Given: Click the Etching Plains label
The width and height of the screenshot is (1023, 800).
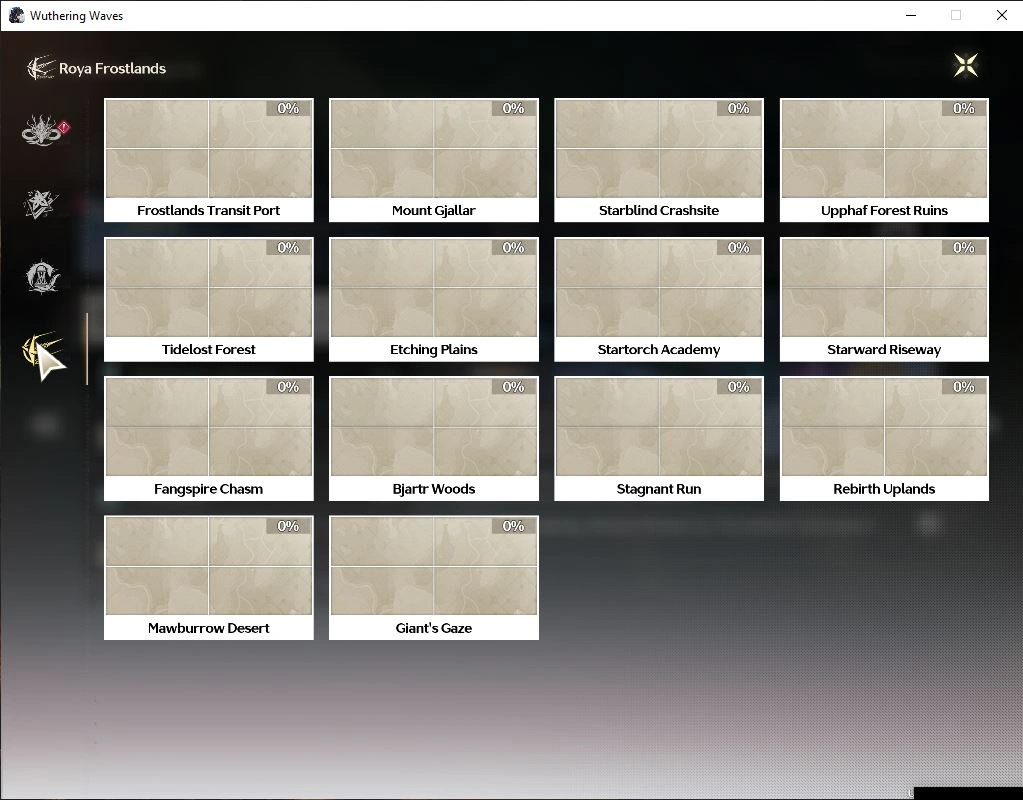Looking at the screenshot, I should (433, 350).
